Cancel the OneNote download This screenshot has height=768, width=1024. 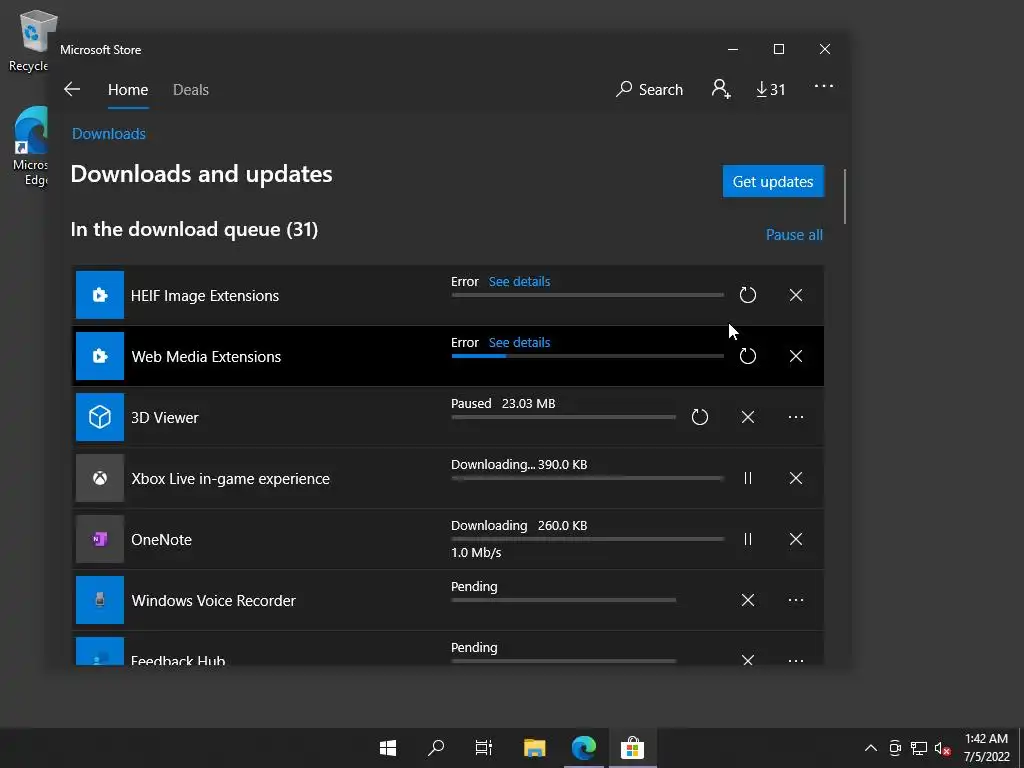click(795, 539)
